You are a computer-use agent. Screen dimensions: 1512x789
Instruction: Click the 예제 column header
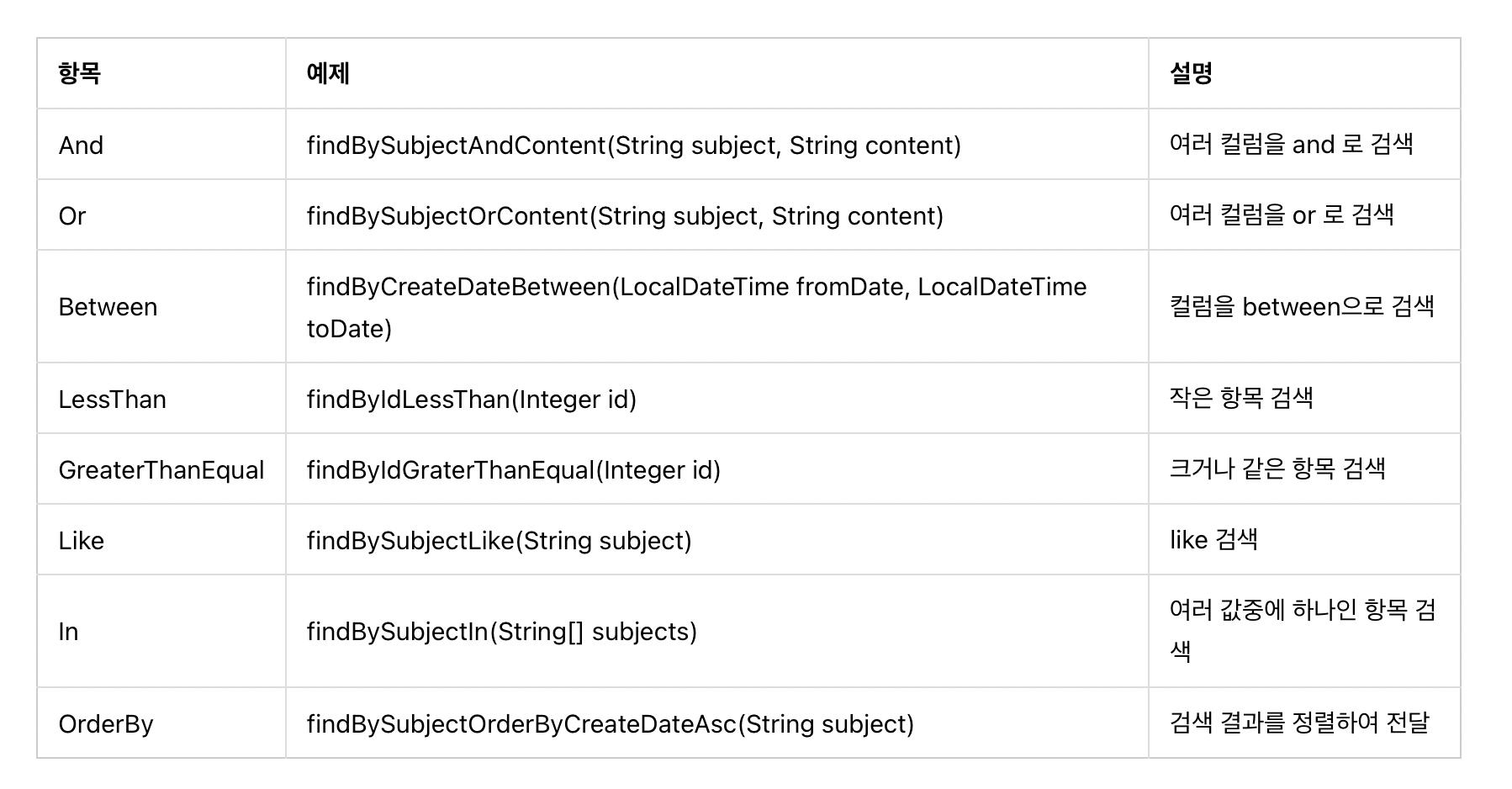tap(328, 73)
